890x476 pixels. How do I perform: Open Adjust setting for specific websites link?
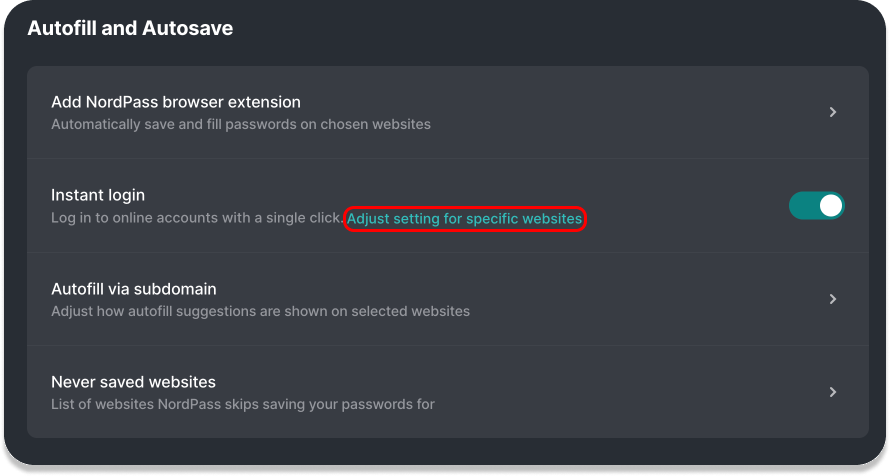click(464, 218)
